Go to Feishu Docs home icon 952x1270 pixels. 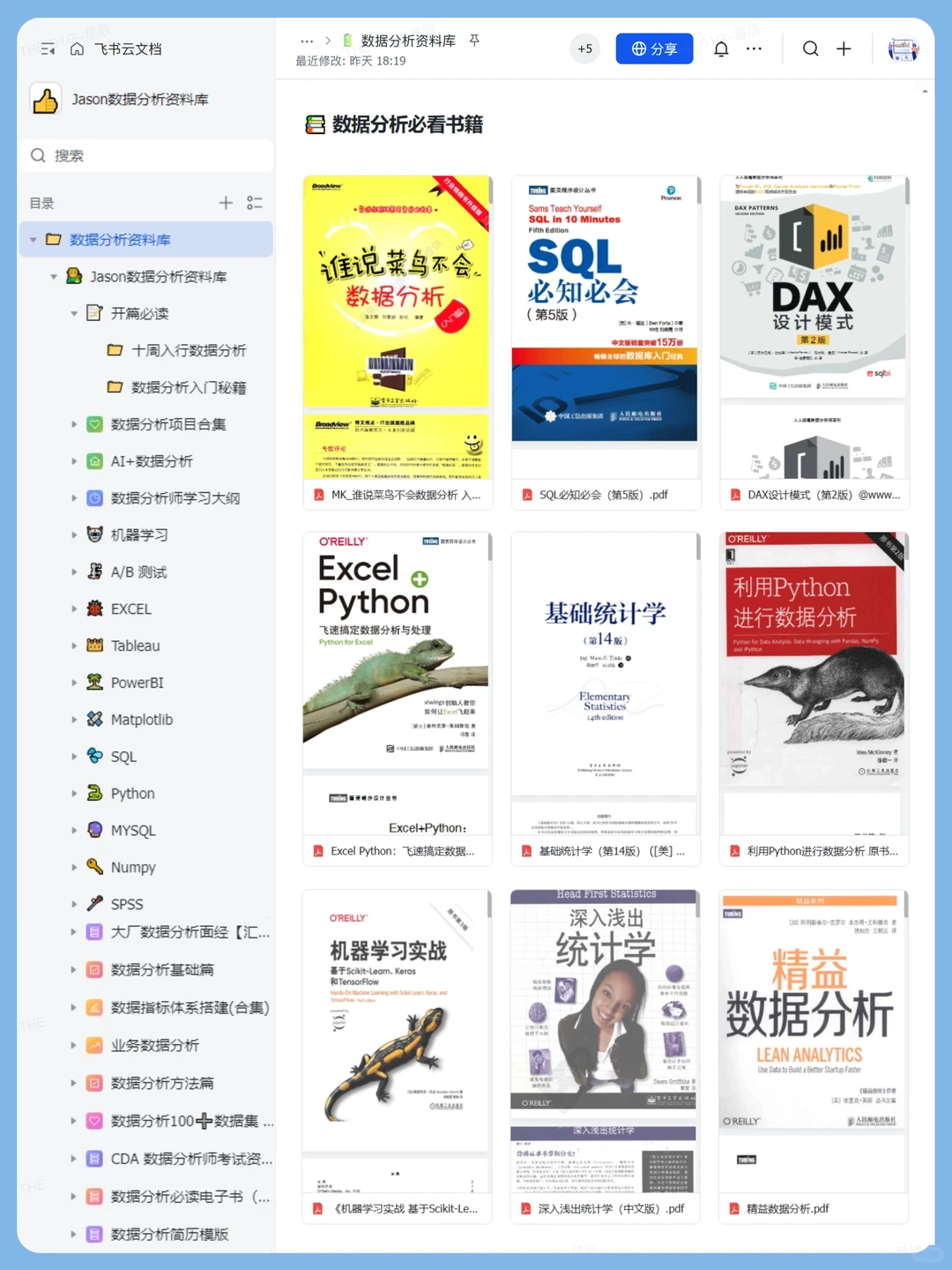[x=78, y=49]
